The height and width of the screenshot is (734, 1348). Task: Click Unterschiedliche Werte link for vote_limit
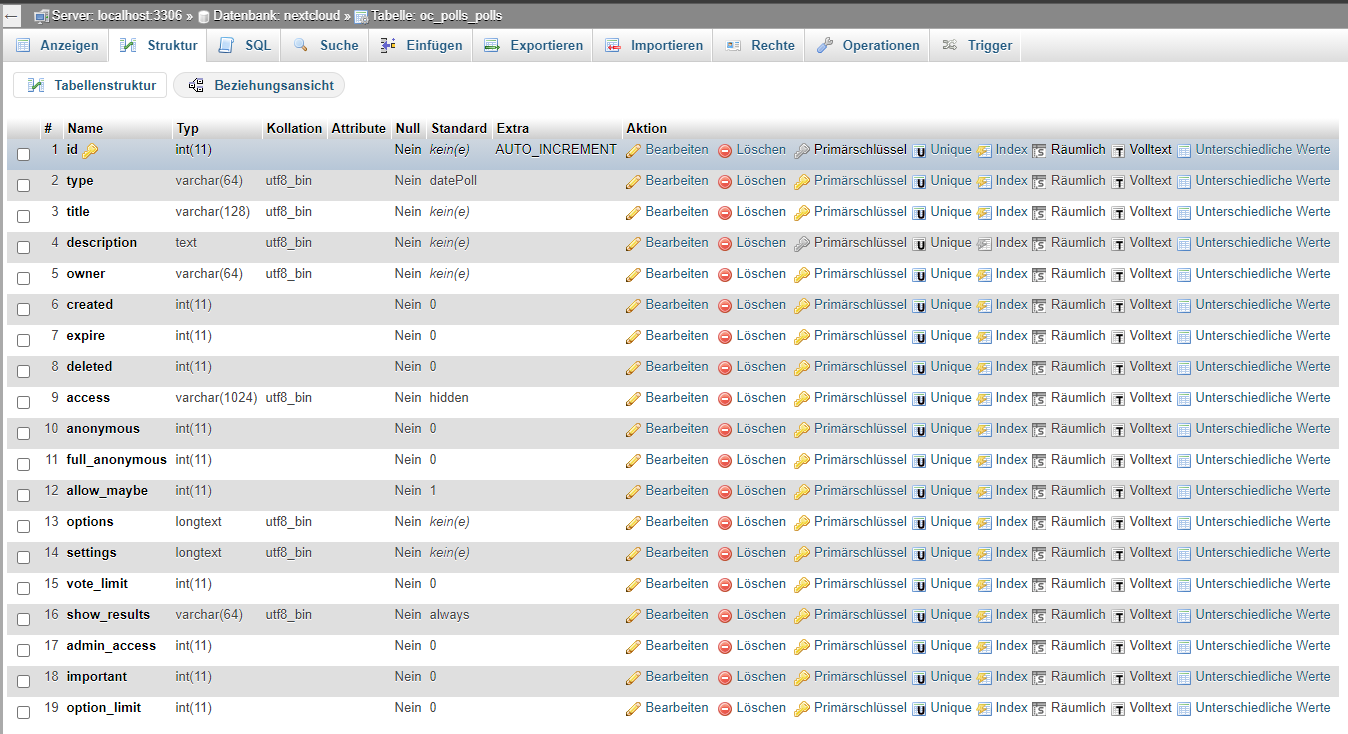click(1263, 584)
